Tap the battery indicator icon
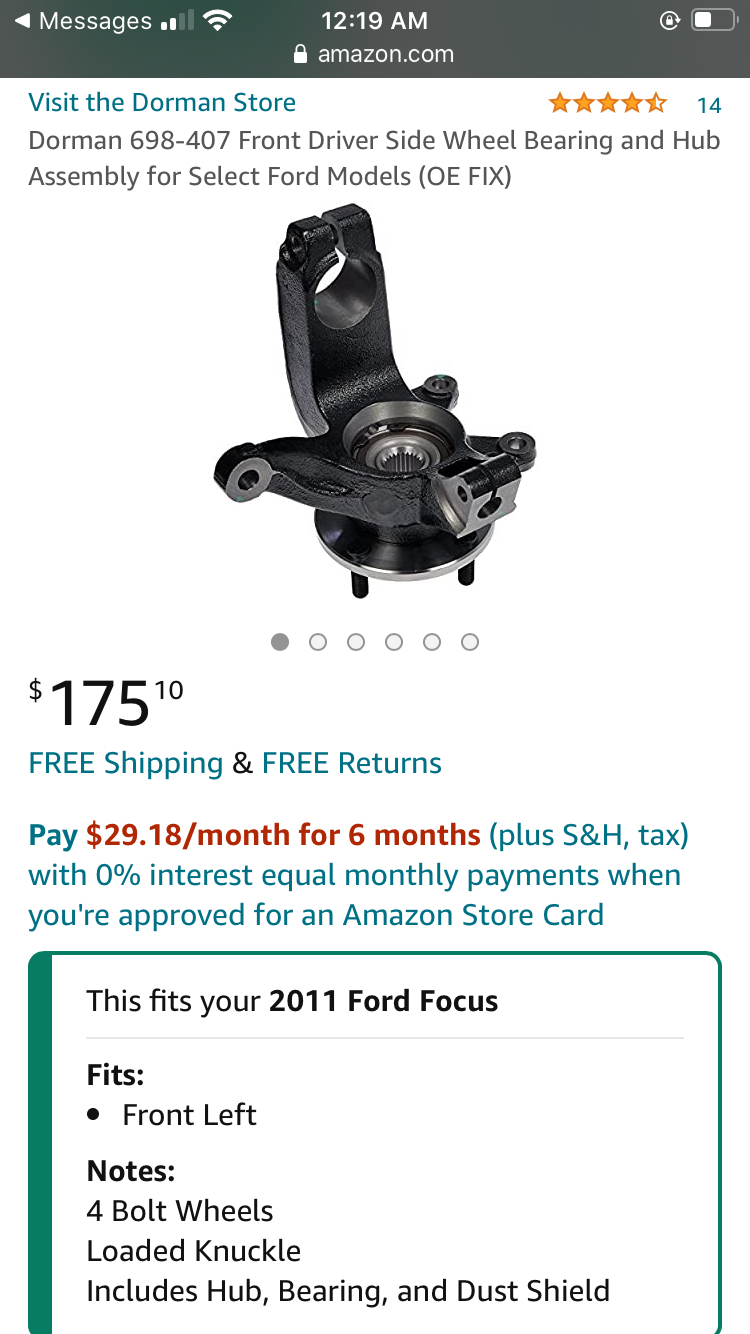This screenshot has width=750, height=1334. (714, 20)
